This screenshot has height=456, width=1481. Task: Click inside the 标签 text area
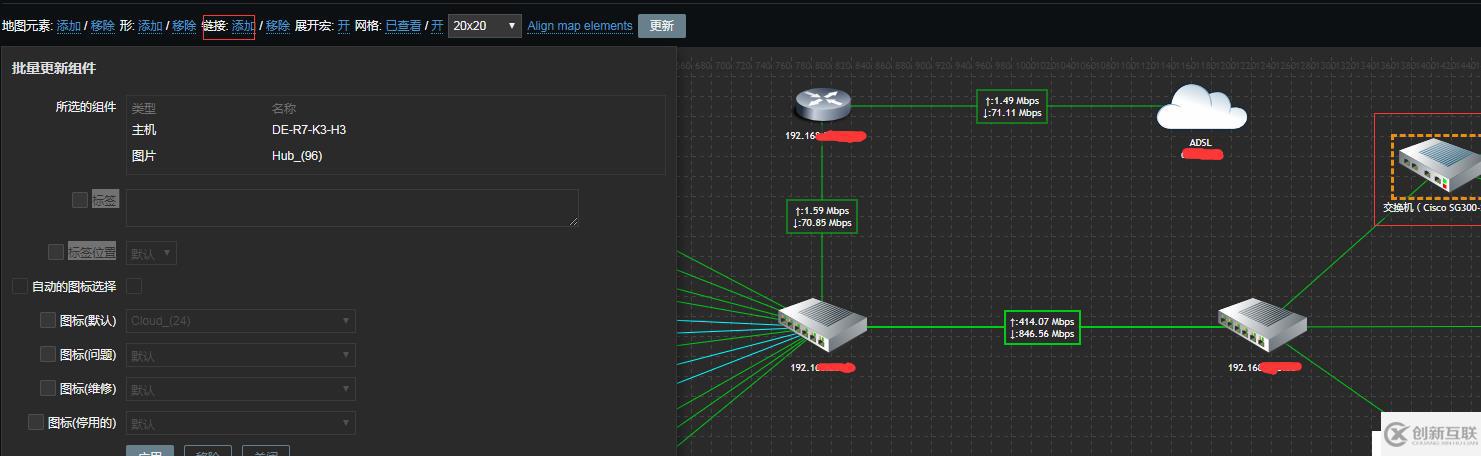point(352,208)
